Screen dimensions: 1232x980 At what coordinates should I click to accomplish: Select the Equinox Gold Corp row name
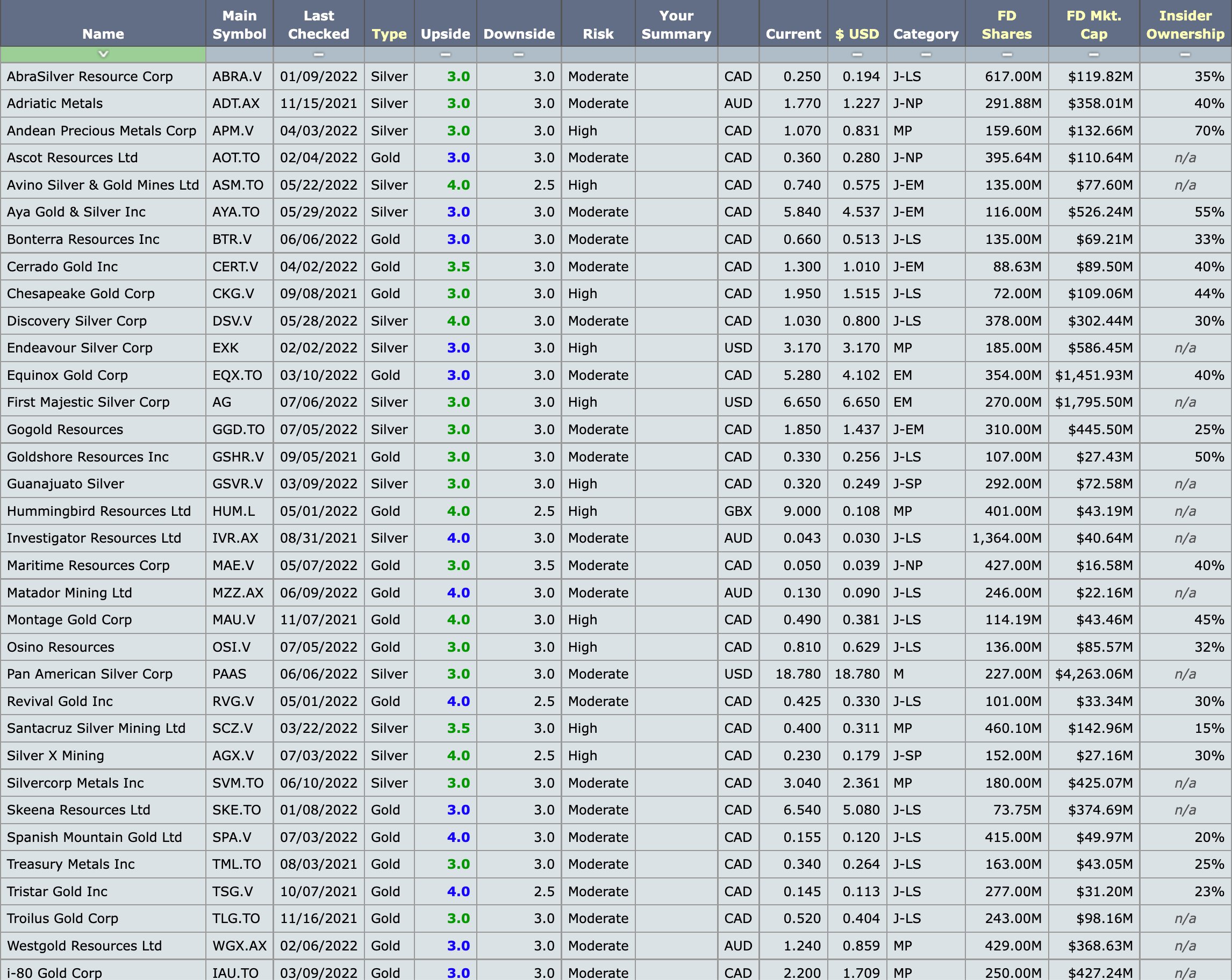[67, 375]
